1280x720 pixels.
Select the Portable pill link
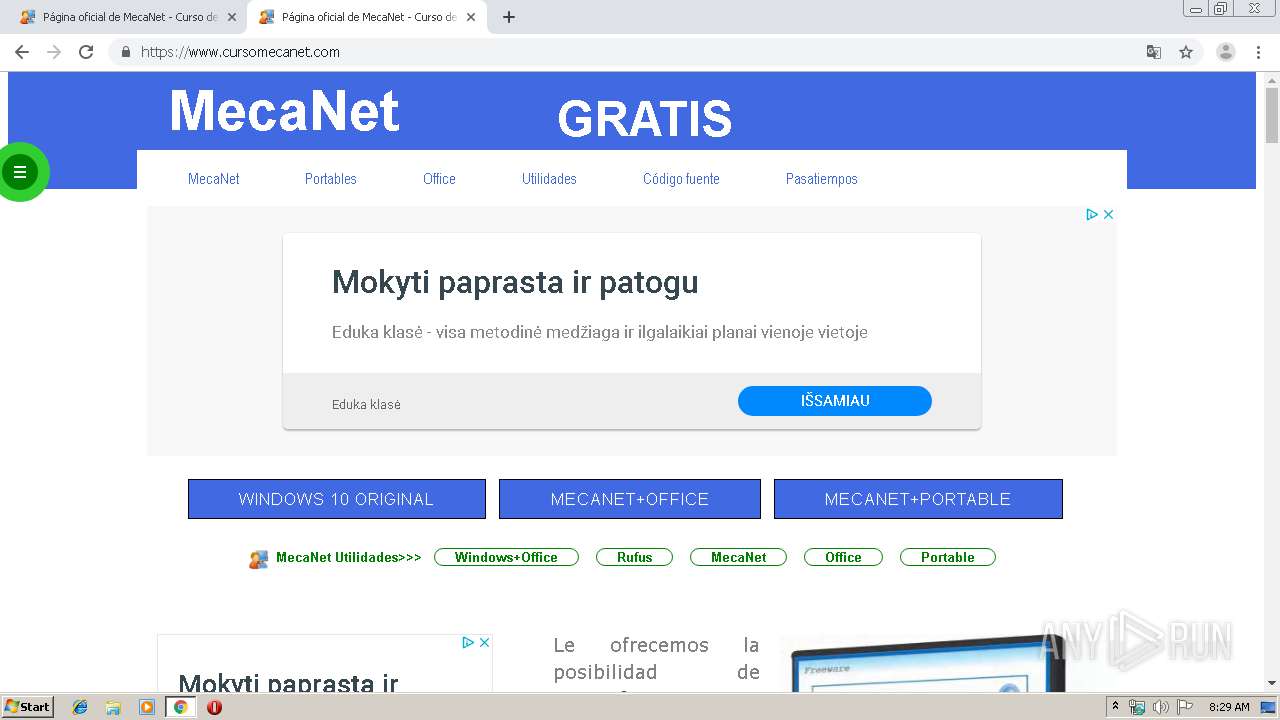click(948, 557)
